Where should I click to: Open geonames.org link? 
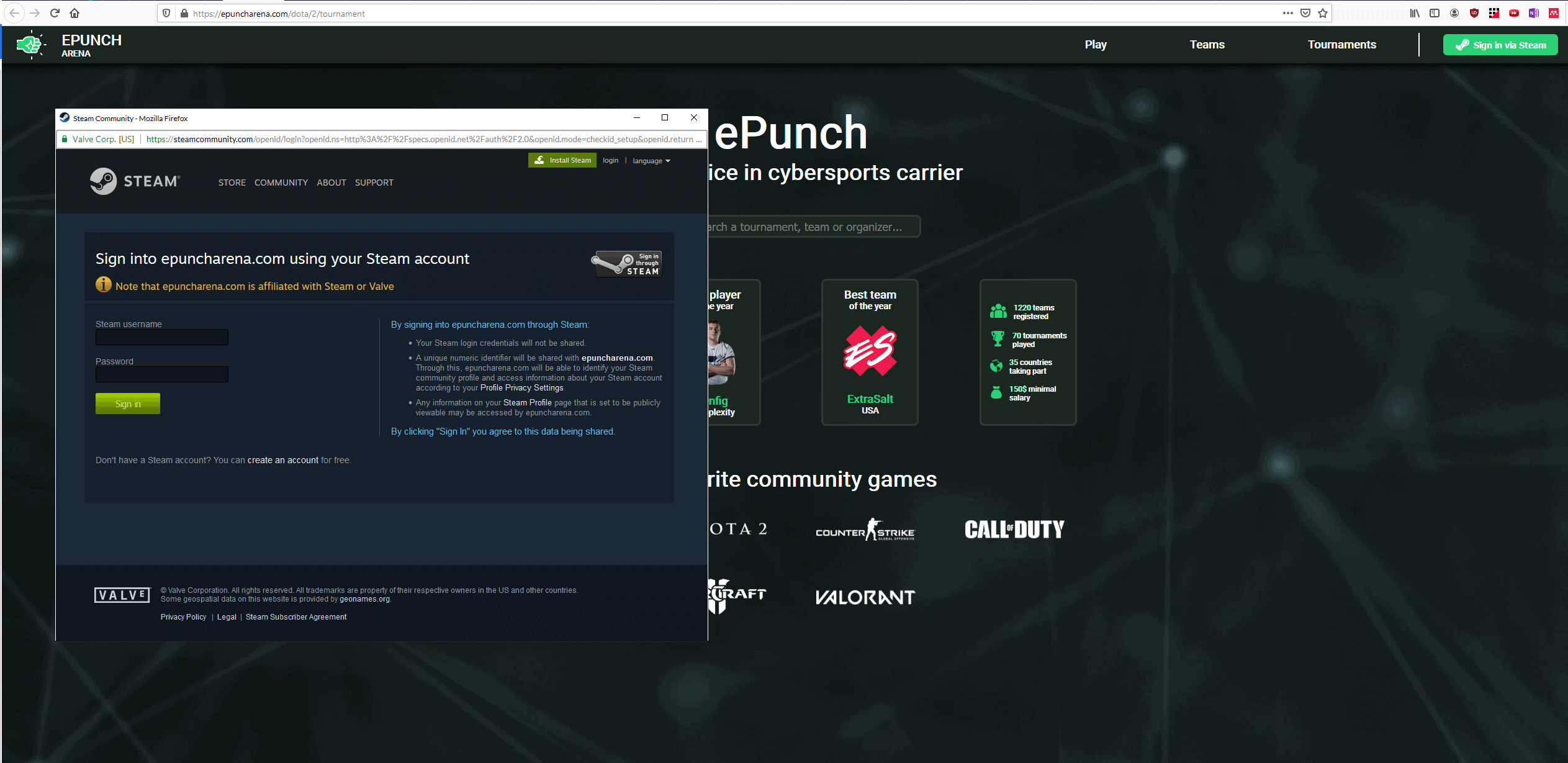[x=365, y=599]
